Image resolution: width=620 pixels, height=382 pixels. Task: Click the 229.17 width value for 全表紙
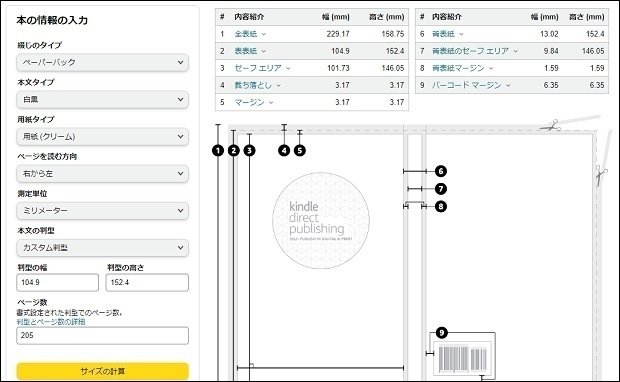coord(338,34)
